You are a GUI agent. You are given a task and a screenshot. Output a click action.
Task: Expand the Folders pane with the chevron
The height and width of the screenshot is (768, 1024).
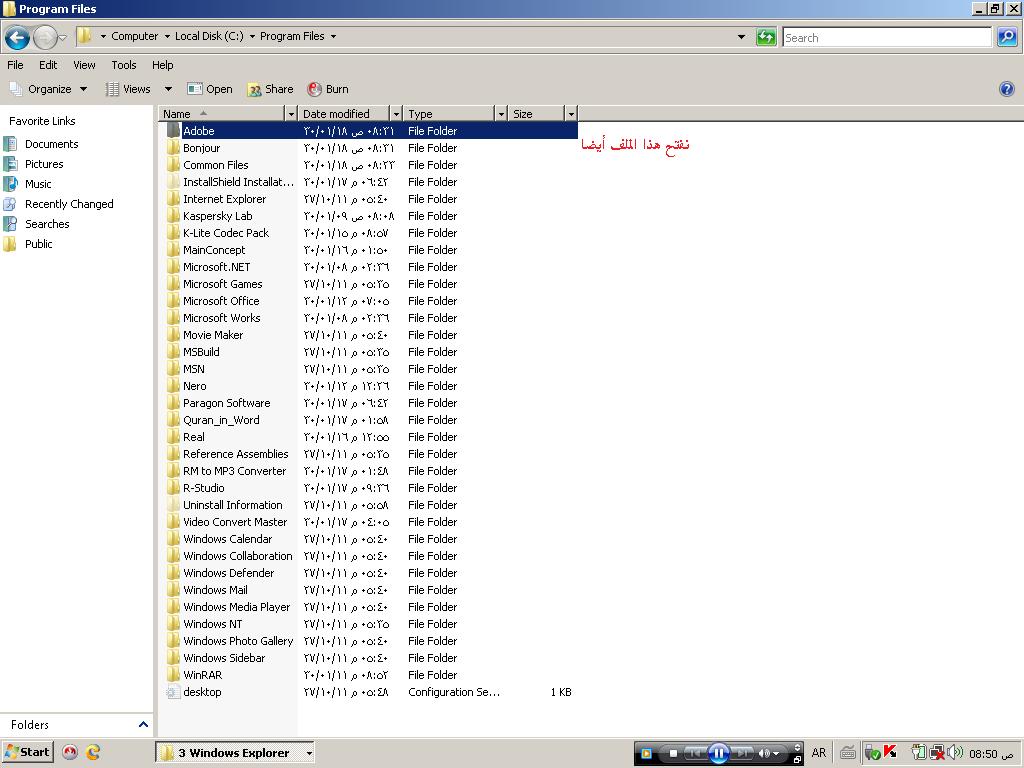[x=143, y=725]
